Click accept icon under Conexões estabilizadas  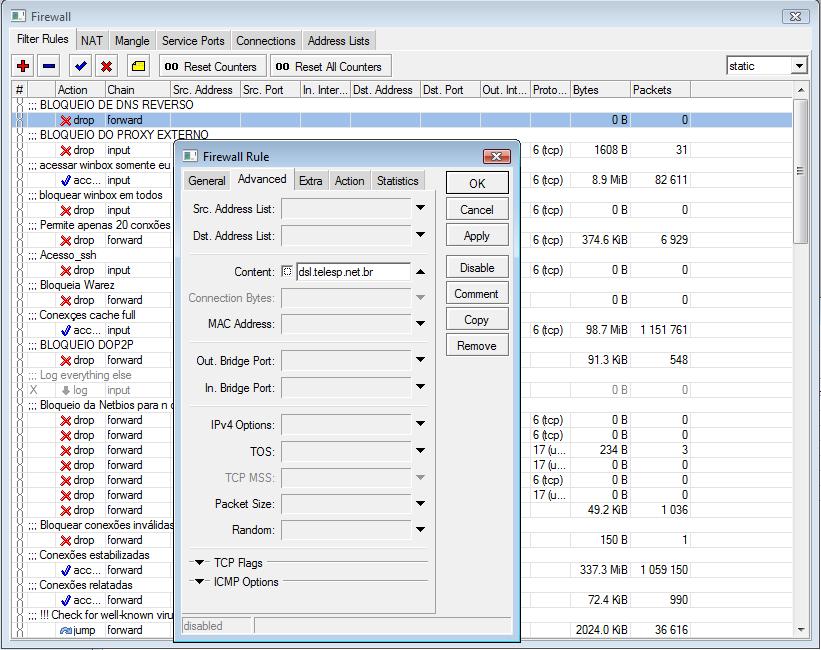[x=65, y=570]
